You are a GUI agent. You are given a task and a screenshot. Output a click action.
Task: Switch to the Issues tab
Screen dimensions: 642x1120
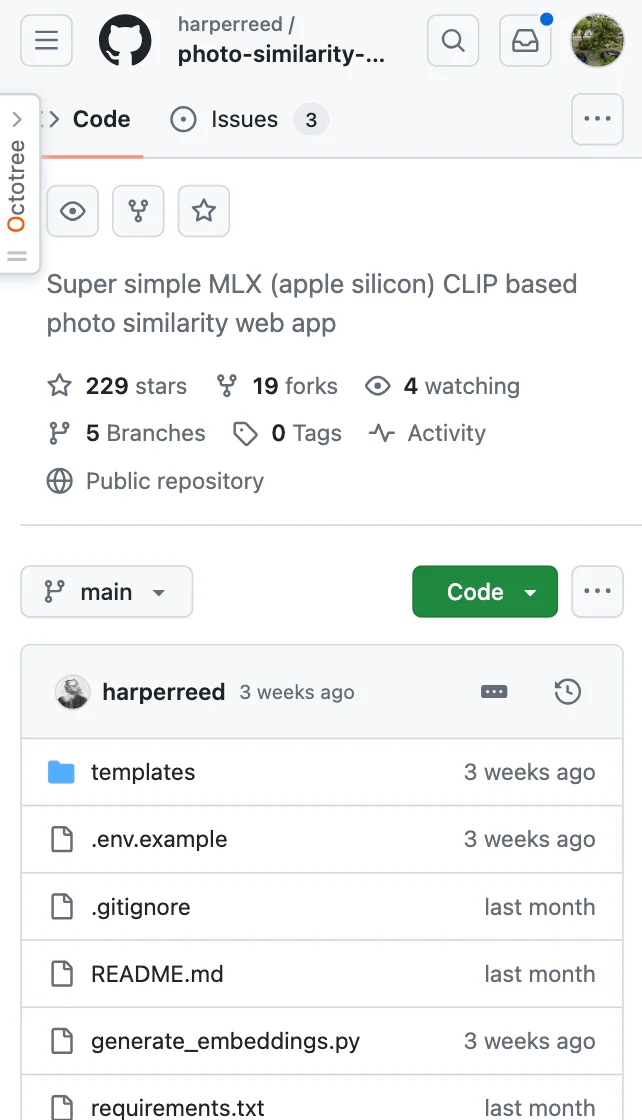coord(244,120)
